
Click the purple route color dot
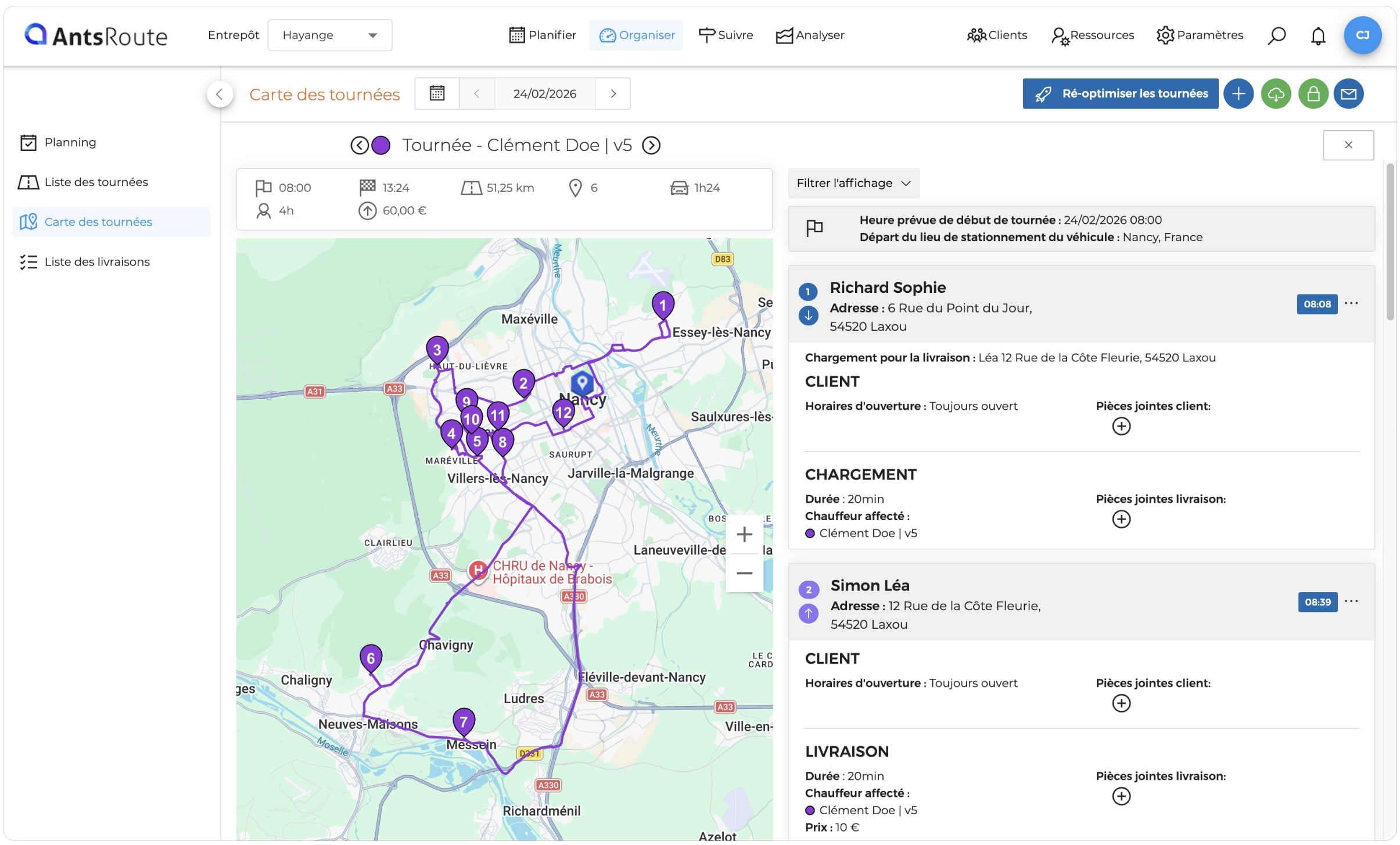[x=380, y=145]
